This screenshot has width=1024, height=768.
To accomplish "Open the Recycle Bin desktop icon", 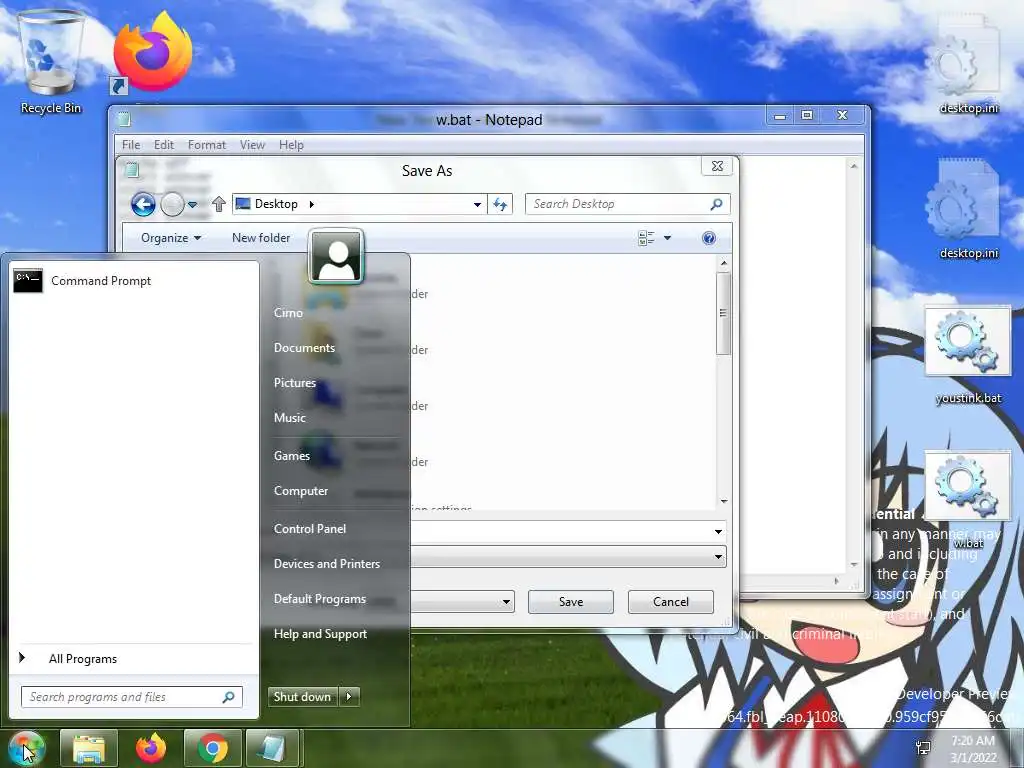I will pyautogui.click(x=50, y=64).
